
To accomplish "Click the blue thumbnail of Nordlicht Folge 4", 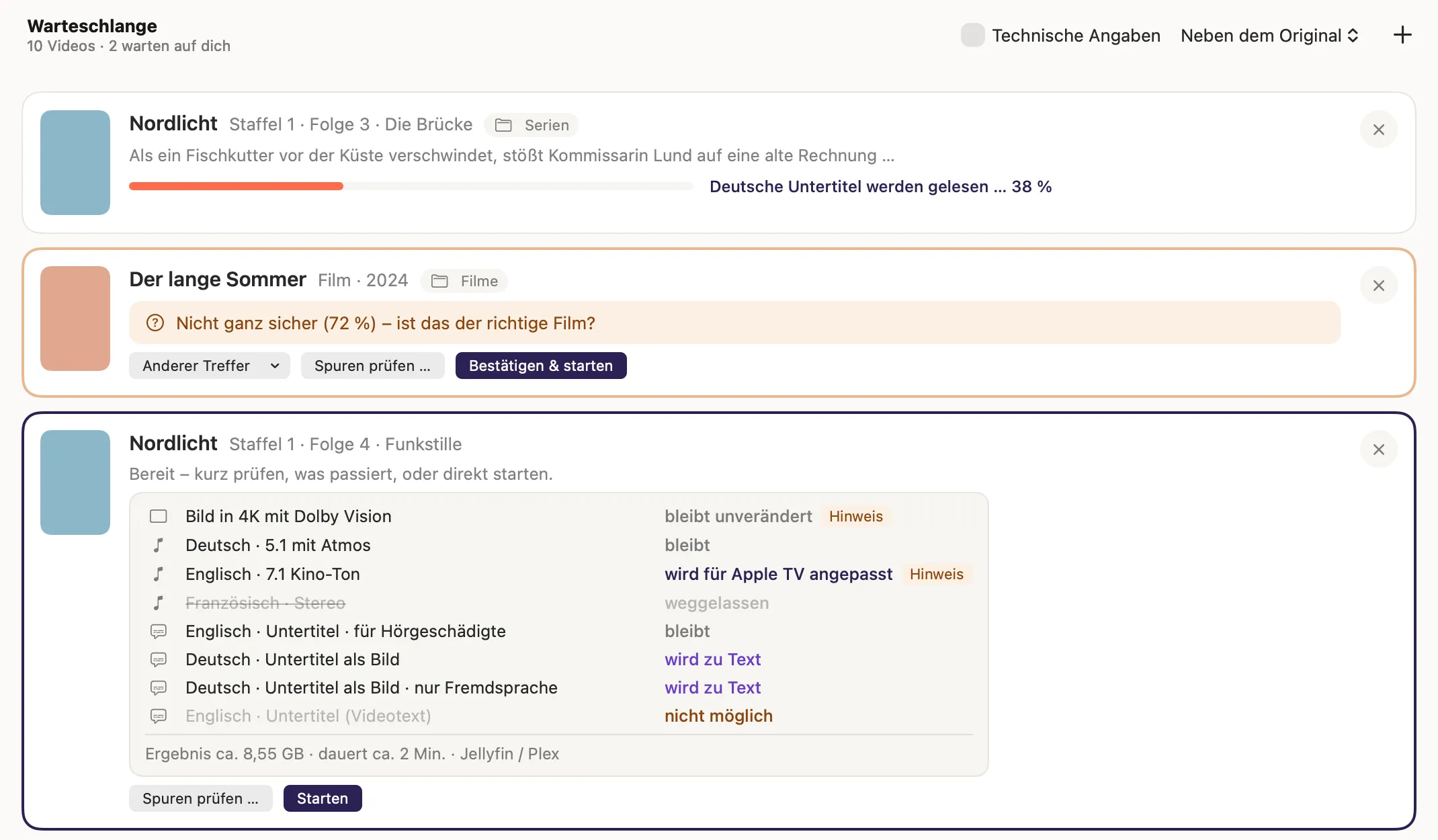I will 75,482.
